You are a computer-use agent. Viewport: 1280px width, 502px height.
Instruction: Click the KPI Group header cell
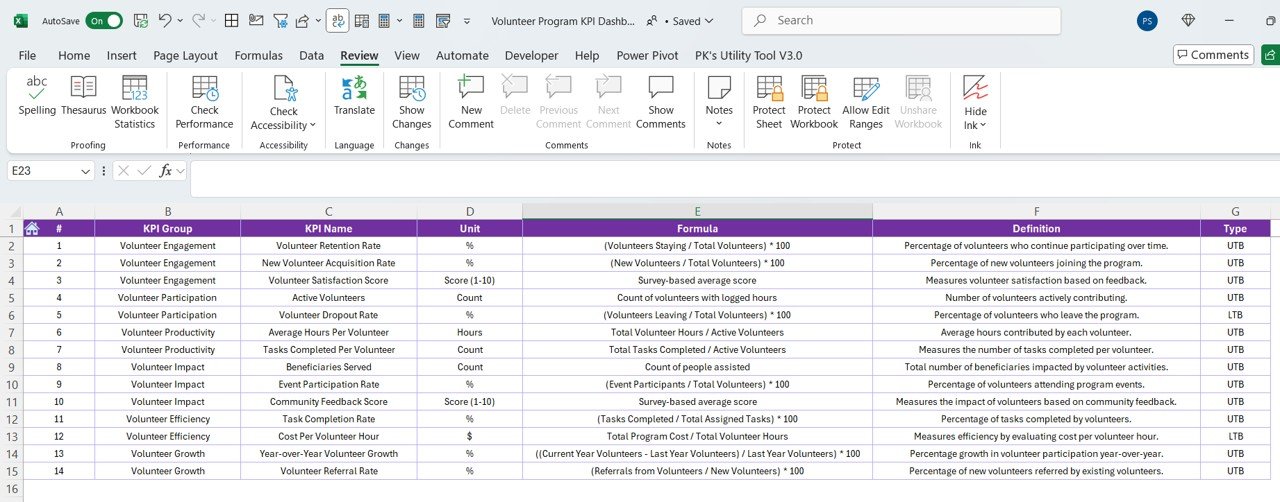pos(167,229)
